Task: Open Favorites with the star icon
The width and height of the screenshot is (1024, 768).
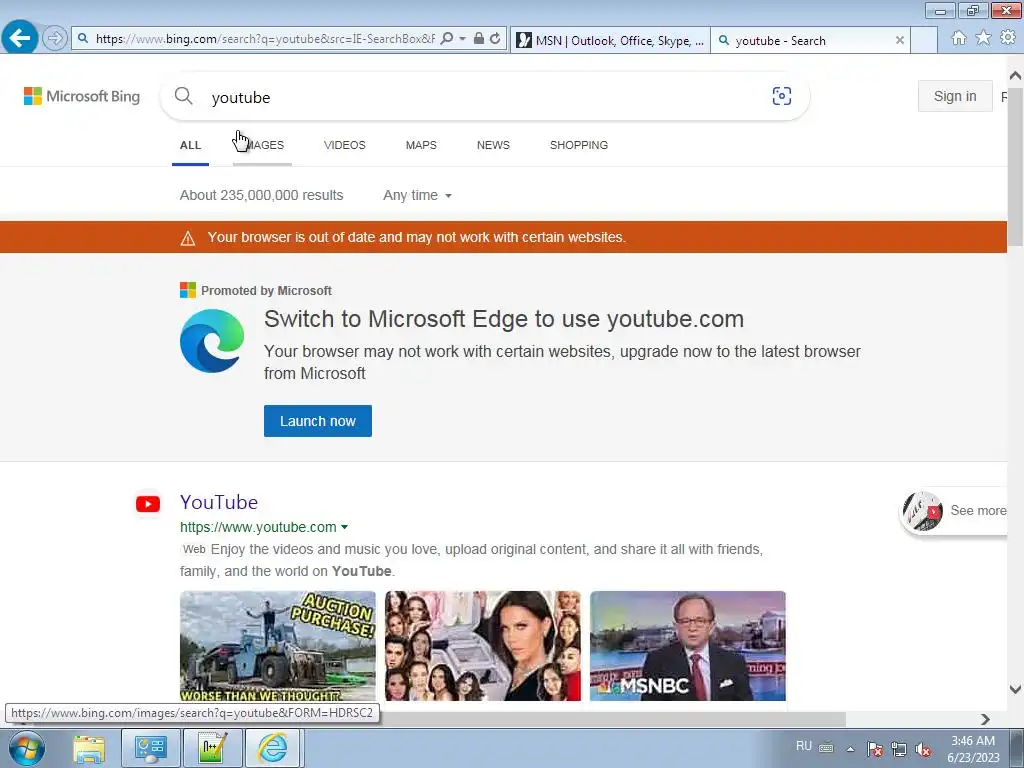Action: pyautogui.click(x=983, y=39)
